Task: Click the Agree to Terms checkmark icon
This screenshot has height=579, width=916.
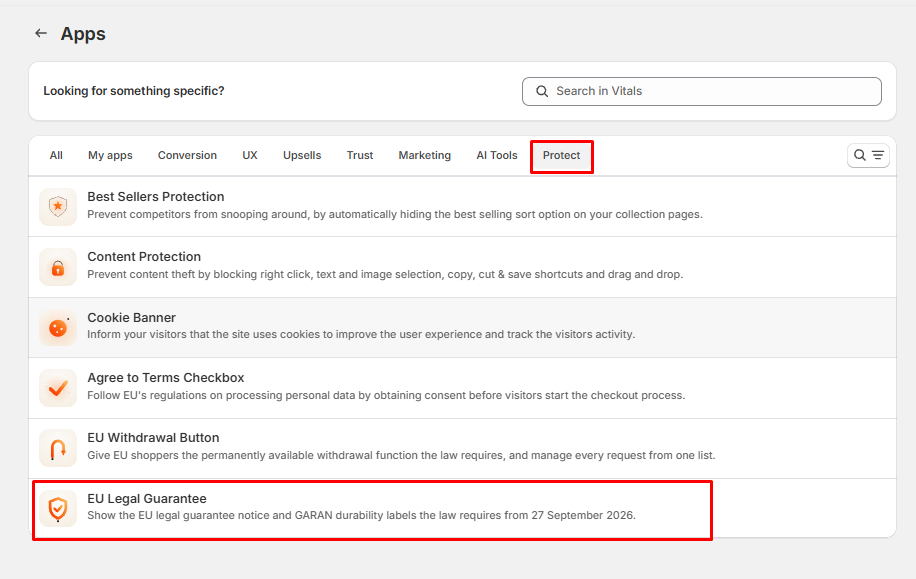Action: coord(58,388)
